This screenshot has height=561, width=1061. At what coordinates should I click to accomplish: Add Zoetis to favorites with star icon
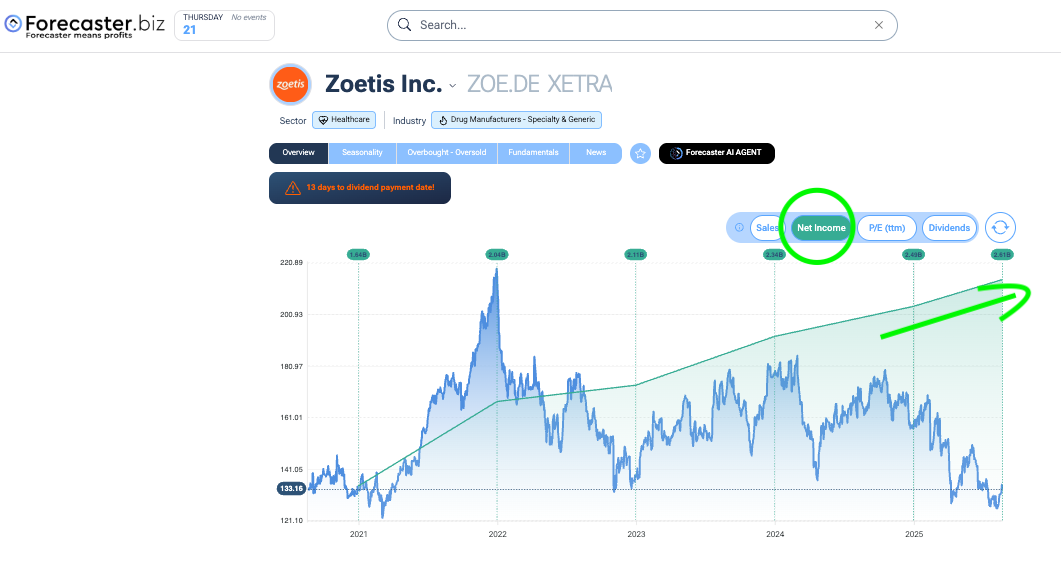pyautogui.click(x=640, y=154)
